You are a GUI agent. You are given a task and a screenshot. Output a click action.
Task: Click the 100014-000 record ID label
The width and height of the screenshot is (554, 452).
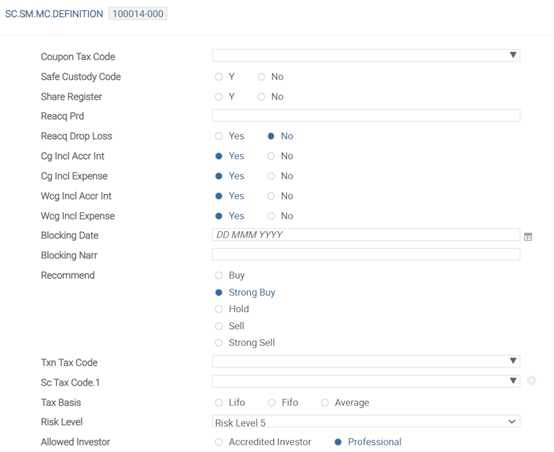click(138, 14)
